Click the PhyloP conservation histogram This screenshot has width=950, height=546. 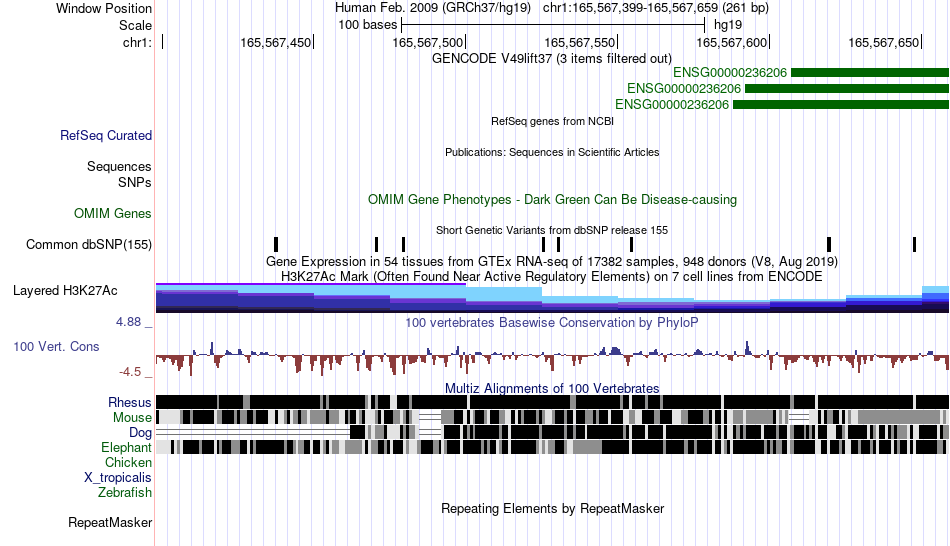(x=553, y=358)
